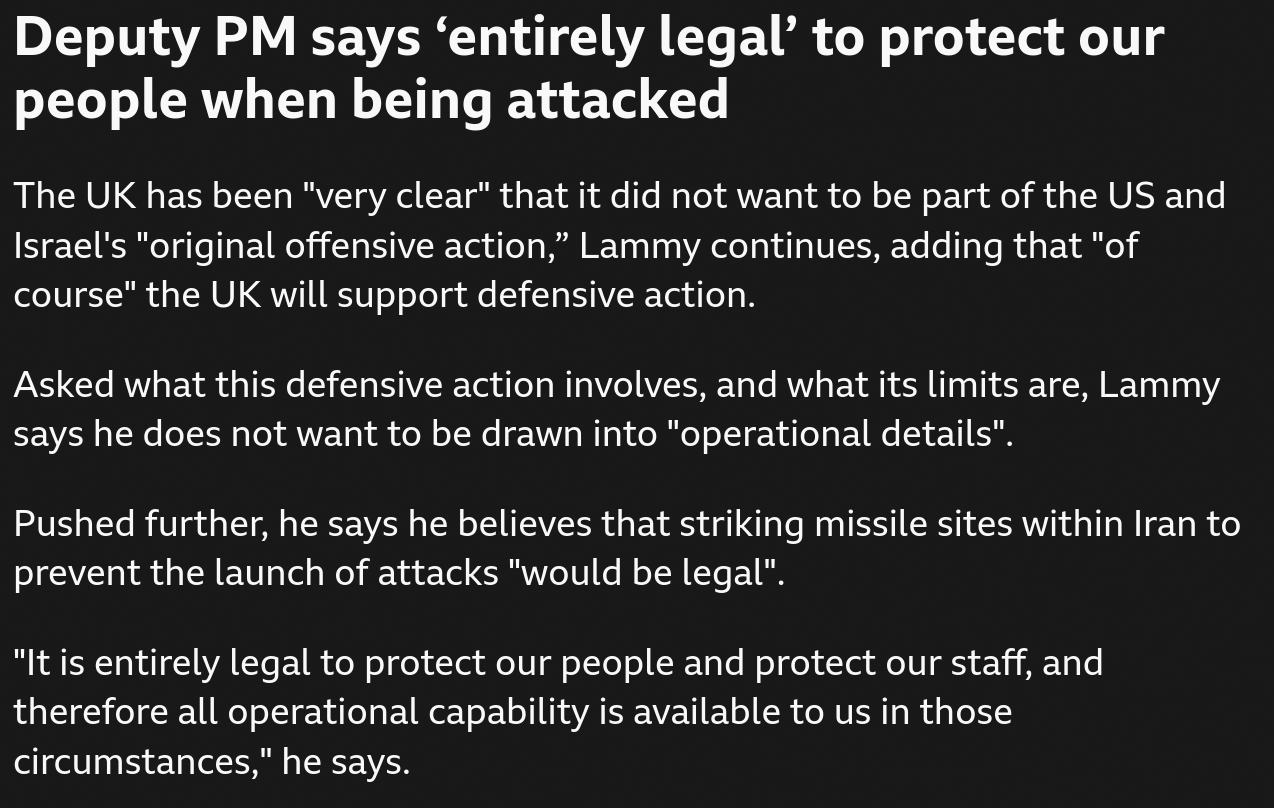Viewport: 1274px width, 808px height.
Task: Click the Deputy PM headline
Action: point(589,68)
